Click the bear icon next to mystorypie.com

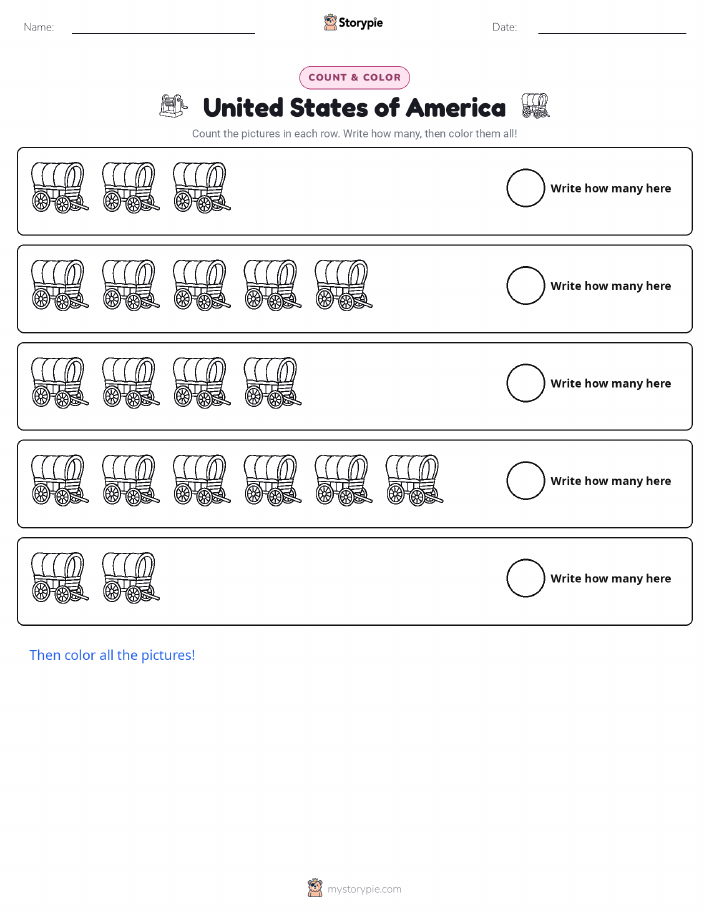coord(315,888)
